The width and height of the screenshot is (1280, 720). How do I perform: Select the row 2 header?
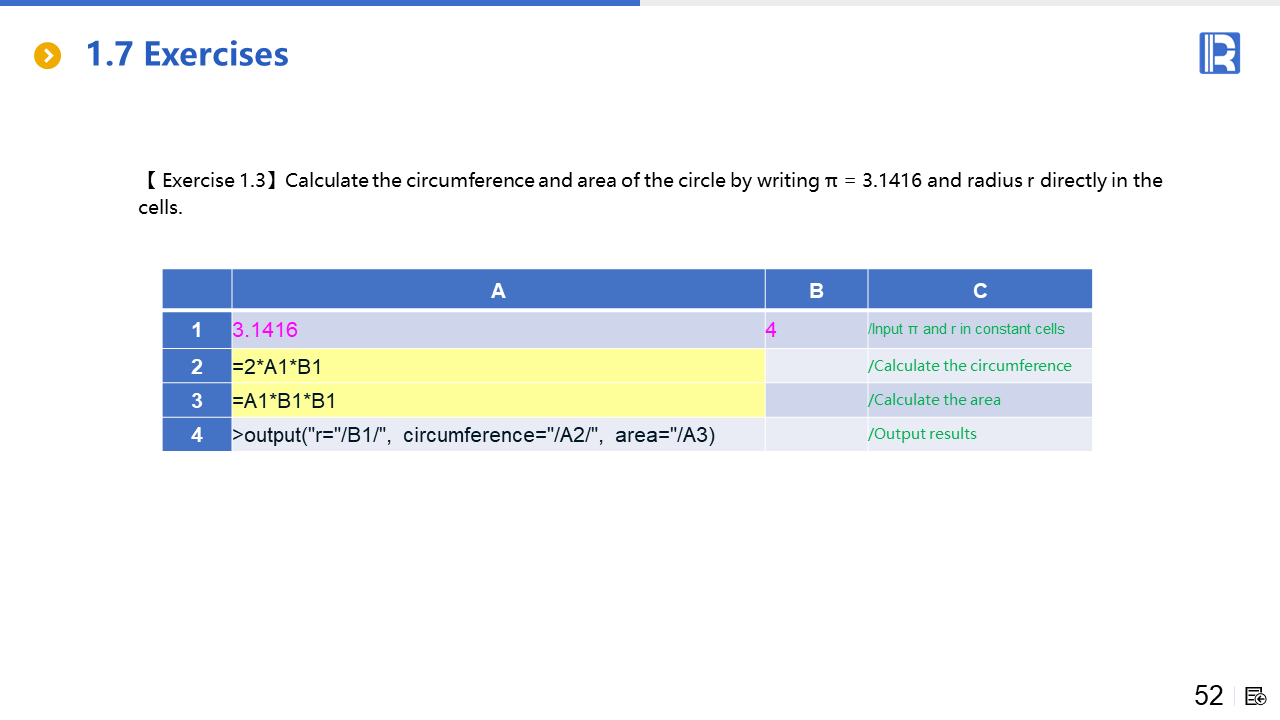point(197,366)
